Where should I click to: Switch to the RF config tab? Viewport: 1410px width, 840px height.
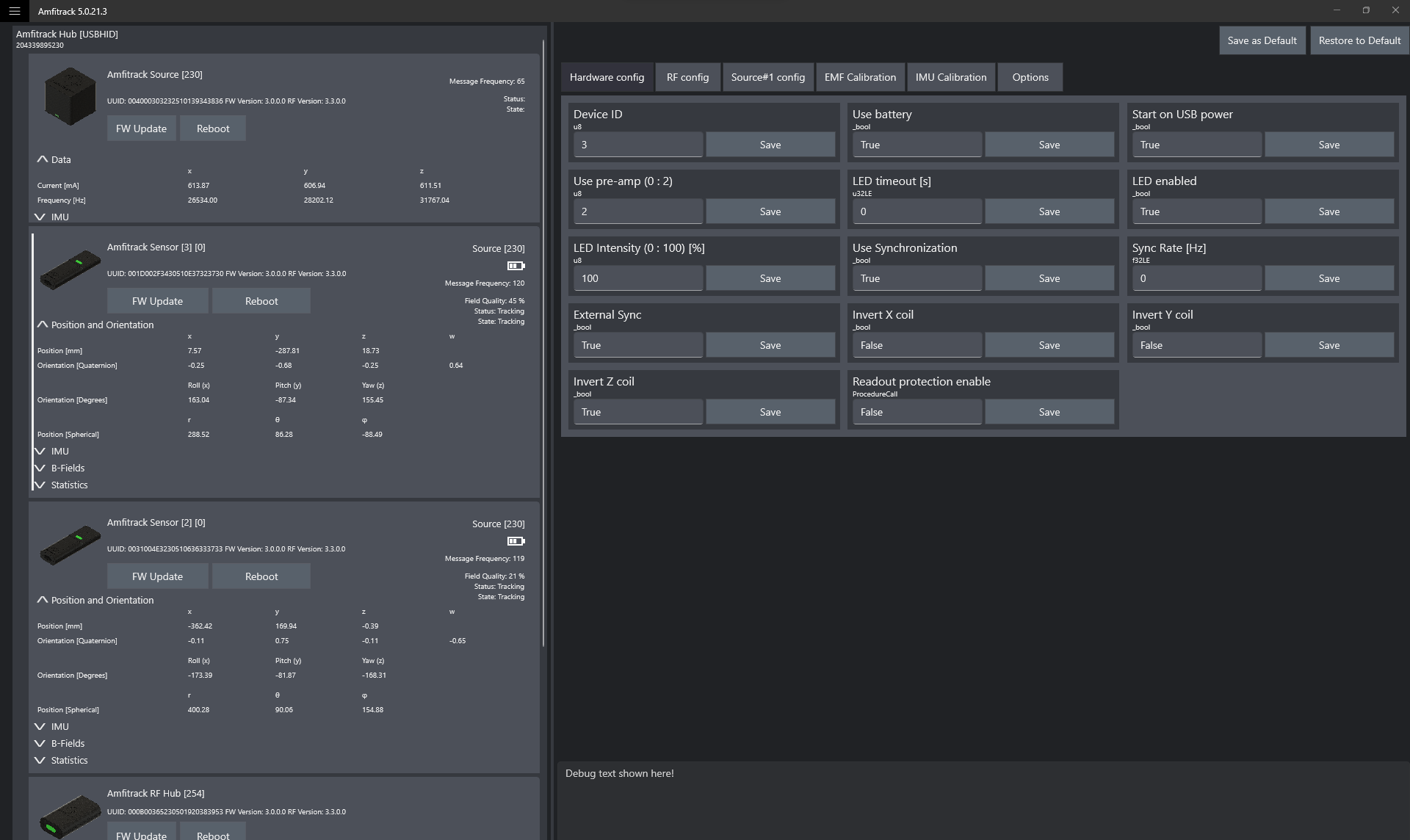point(687,77)
